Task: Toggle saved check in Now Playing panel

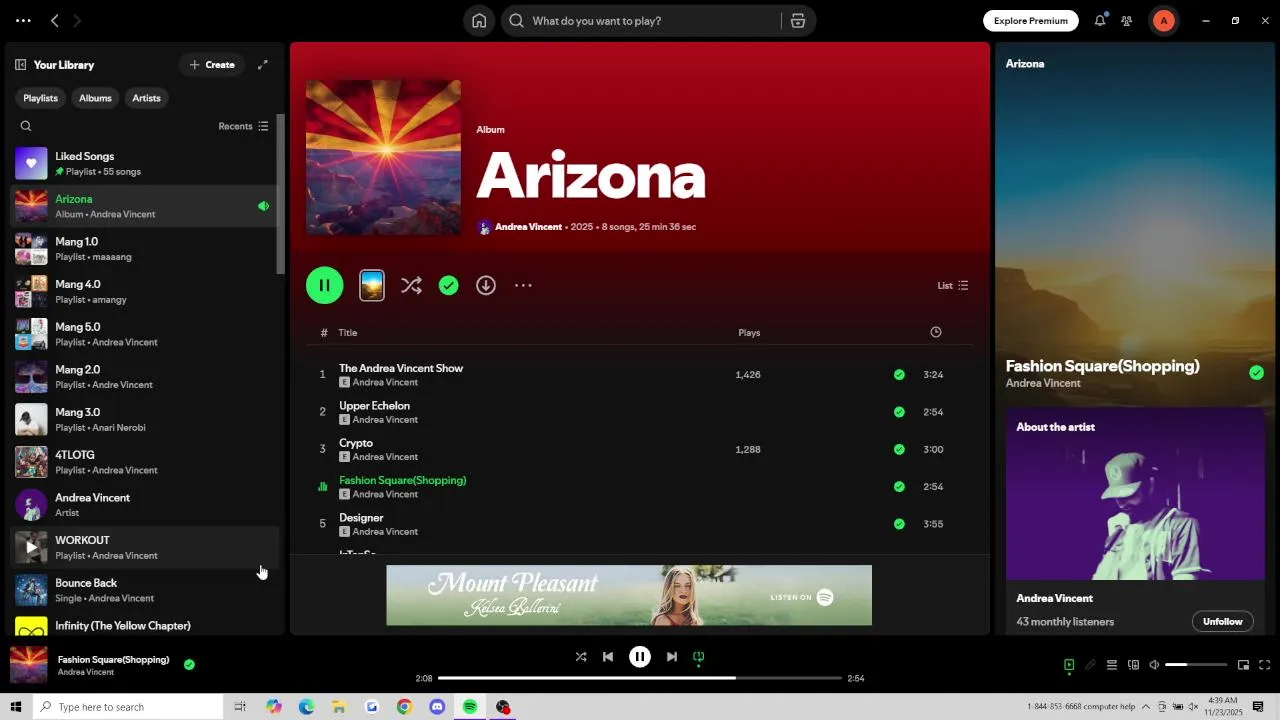Action: tap(1256, 373)
